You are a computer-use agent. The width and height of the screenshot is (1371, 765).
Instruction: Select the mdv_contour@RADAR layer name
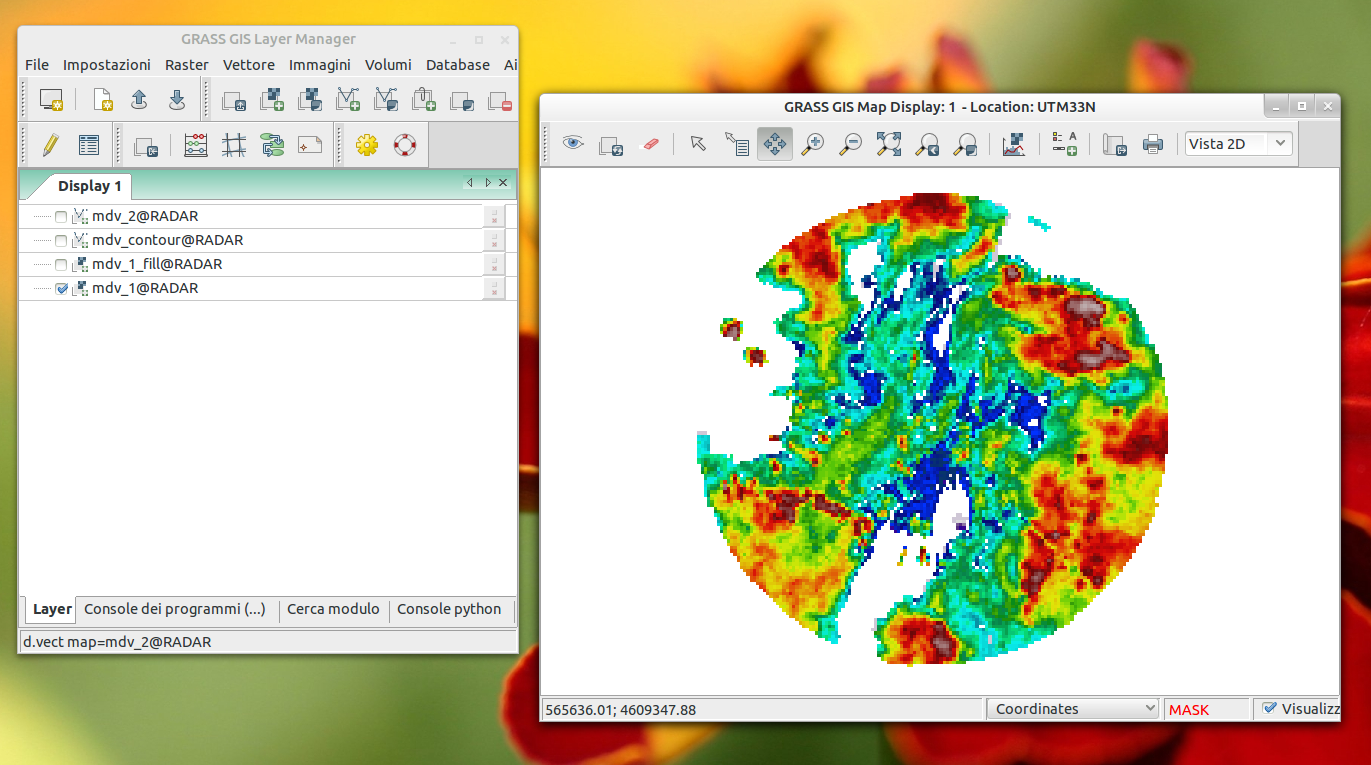[x=168, y=241]
